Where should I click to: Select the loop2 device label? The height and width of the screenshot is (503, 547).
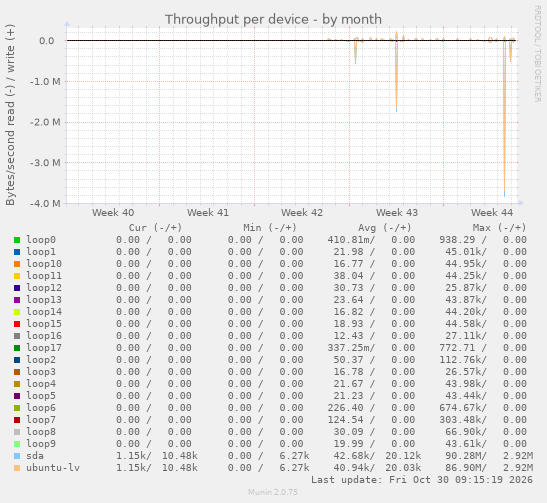pyautogui.click(x=41, y=360)
